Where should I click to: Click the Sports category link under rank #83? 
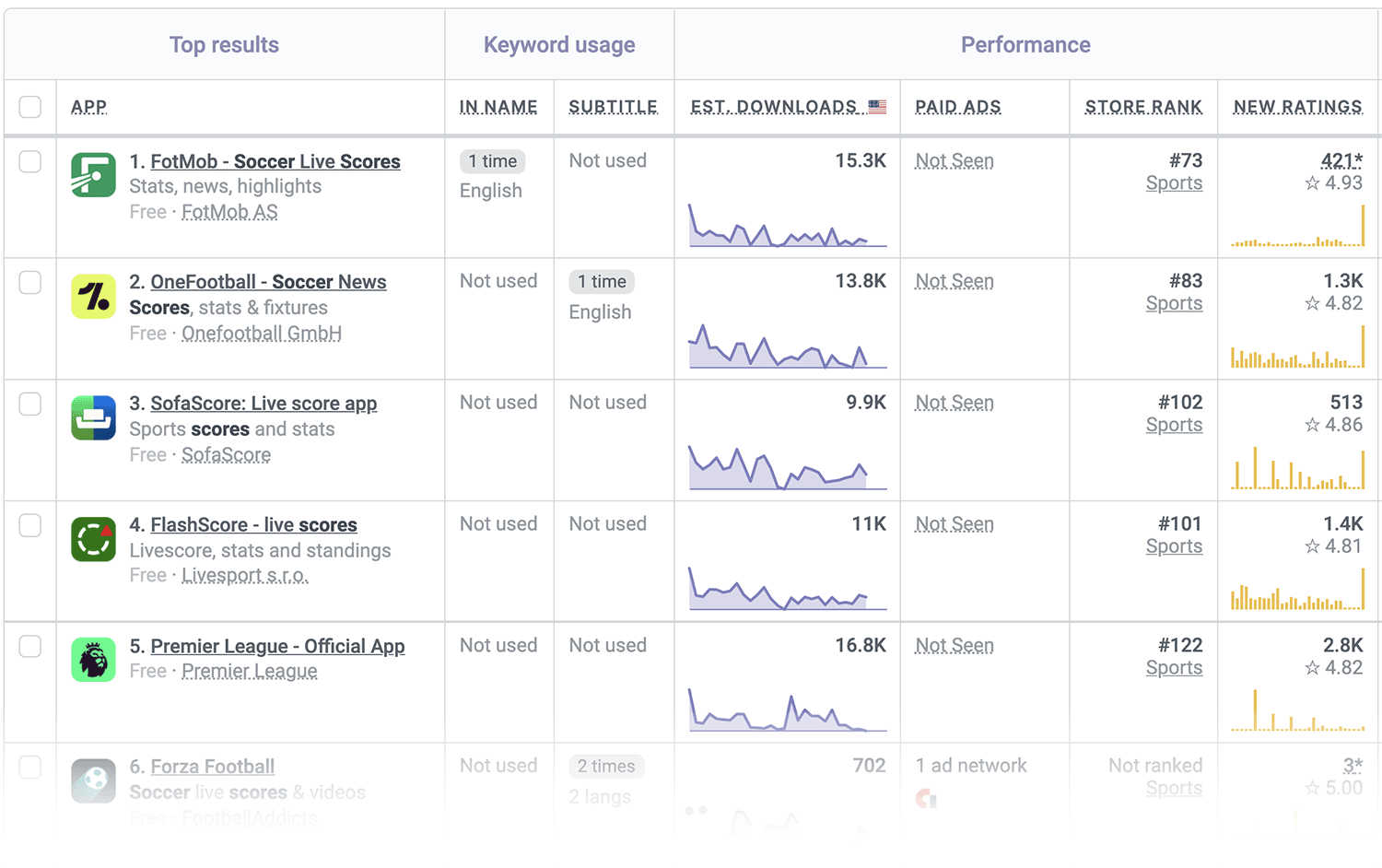[x=1174, y=304]
